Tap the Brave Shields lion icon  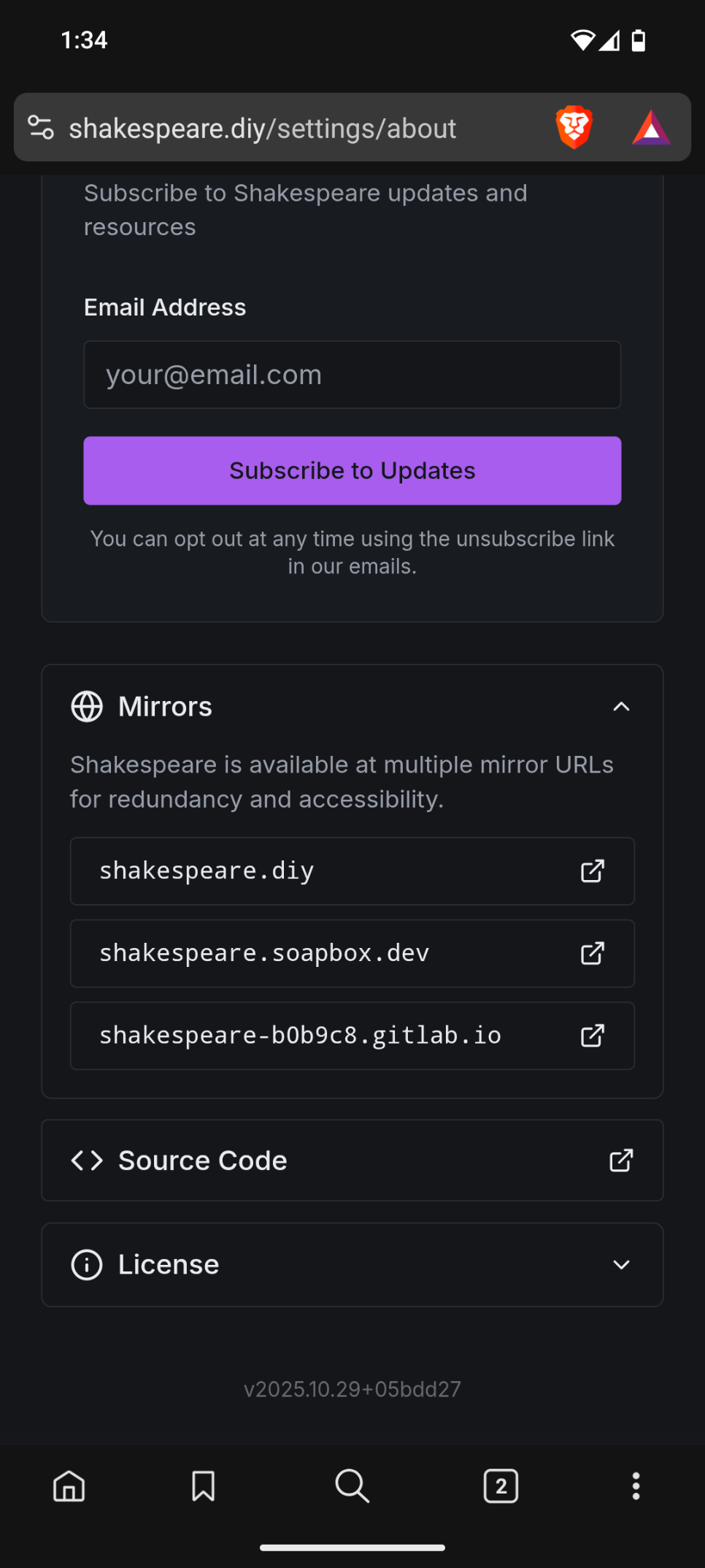(574, 127)
